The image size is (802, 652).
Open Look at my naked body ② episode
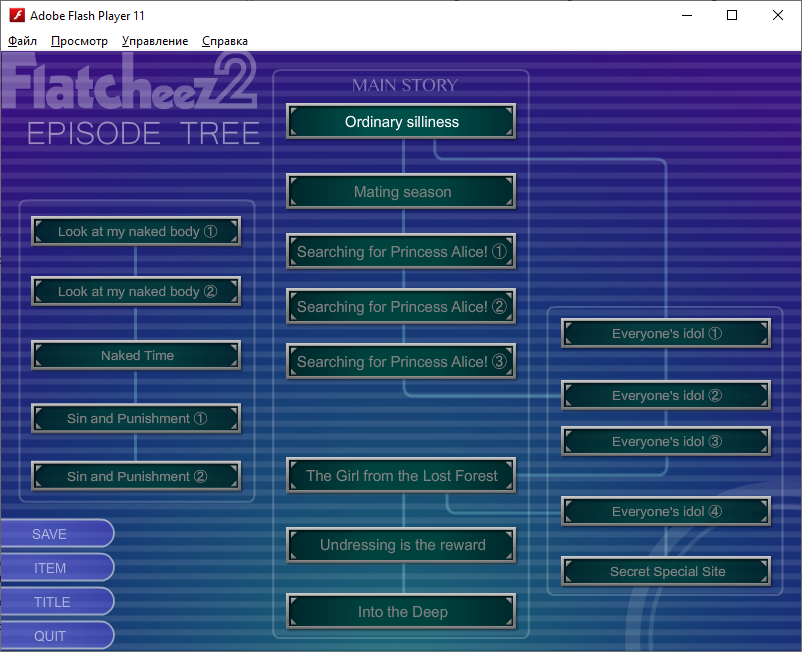click(136, 291)
